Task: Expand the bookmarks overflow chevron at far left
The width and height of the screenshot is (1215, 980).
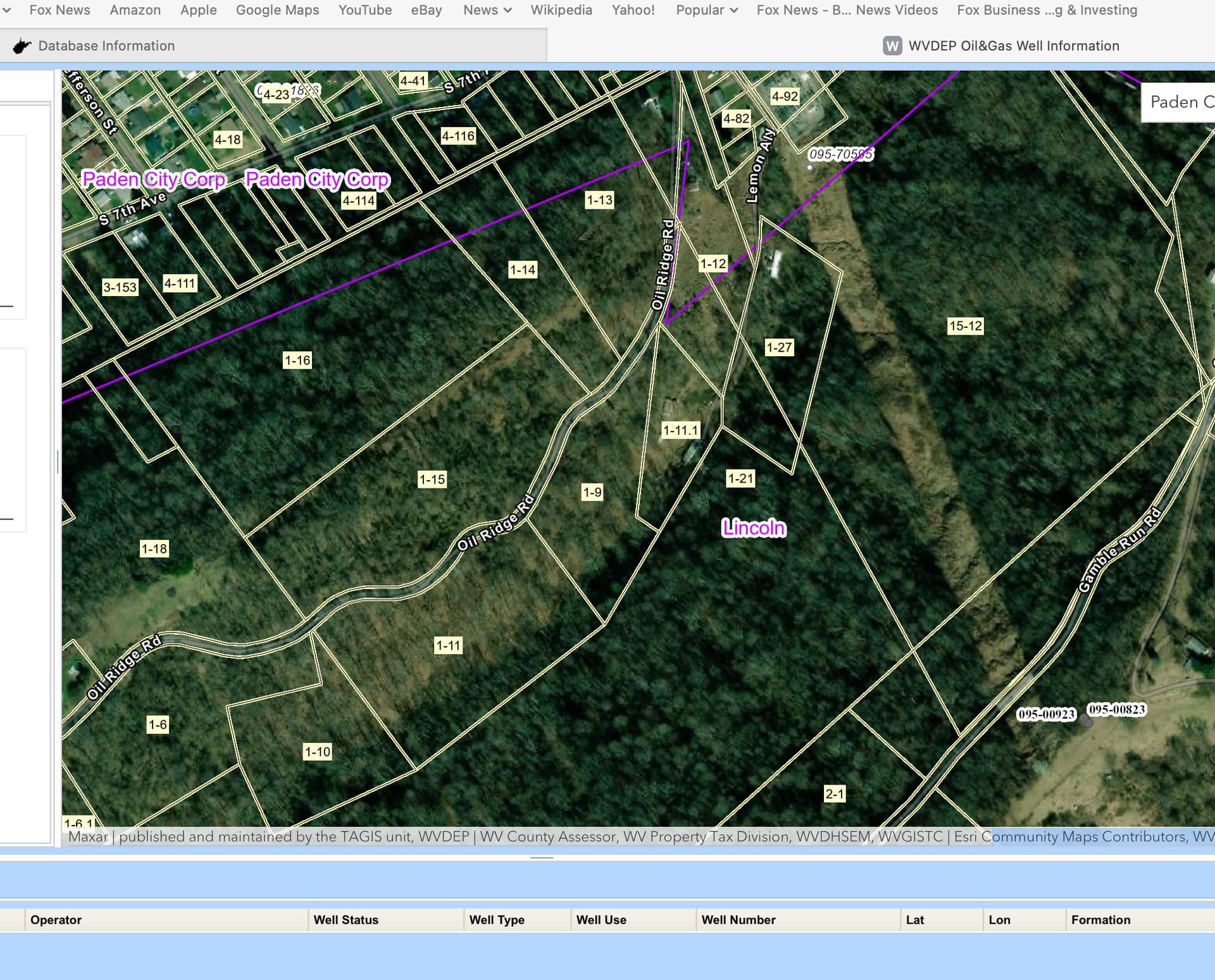Action: 6,10
